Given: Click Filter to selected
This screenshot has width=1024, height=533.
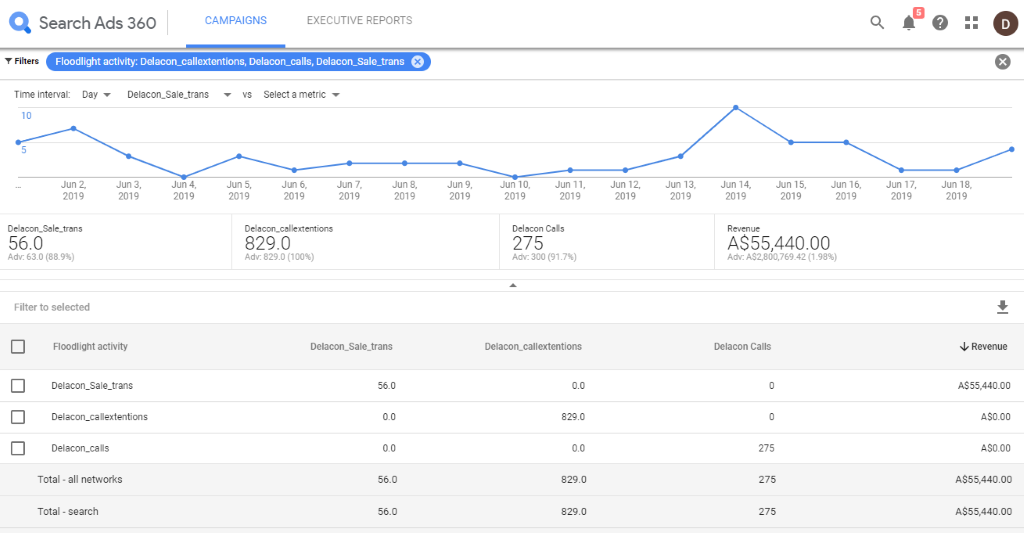Looking at the screenshot, I should [x=52, y=307].
